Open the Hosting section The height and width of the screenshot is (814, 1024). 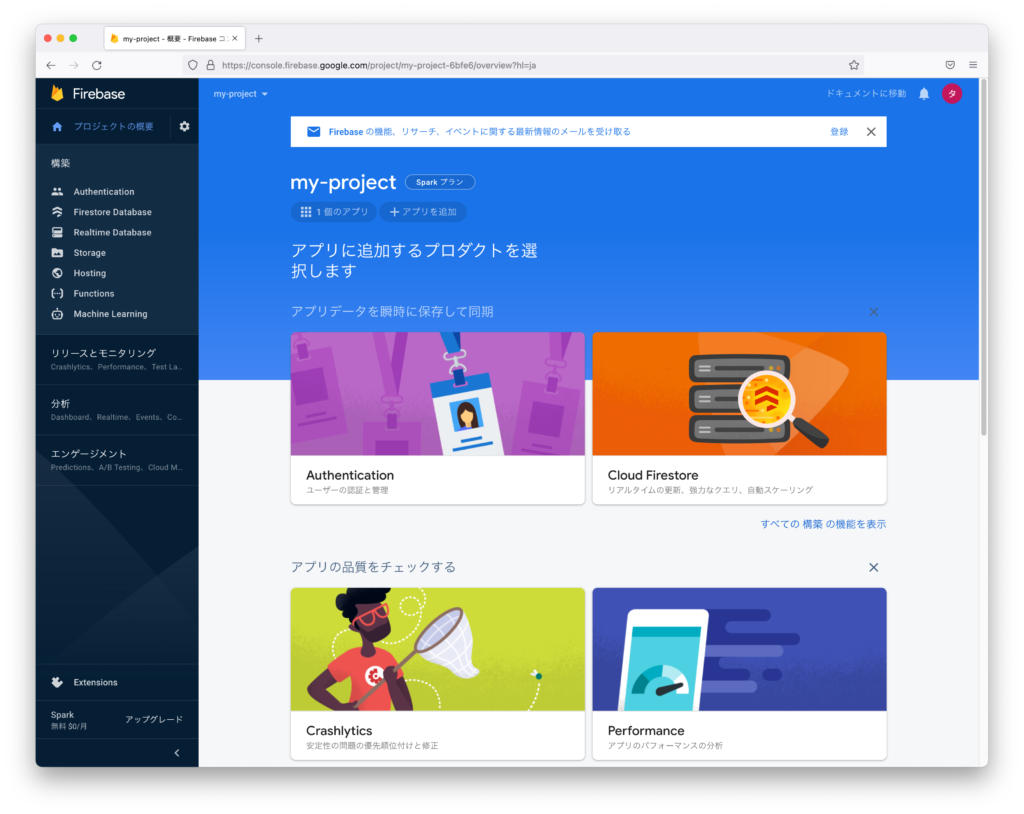click(88, 272)
